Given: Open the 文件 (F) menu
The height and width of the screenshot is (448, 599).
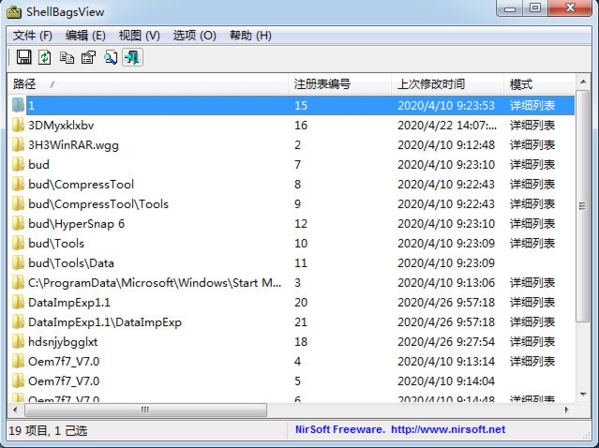Looking at the screenshot, I should [32, 36].
